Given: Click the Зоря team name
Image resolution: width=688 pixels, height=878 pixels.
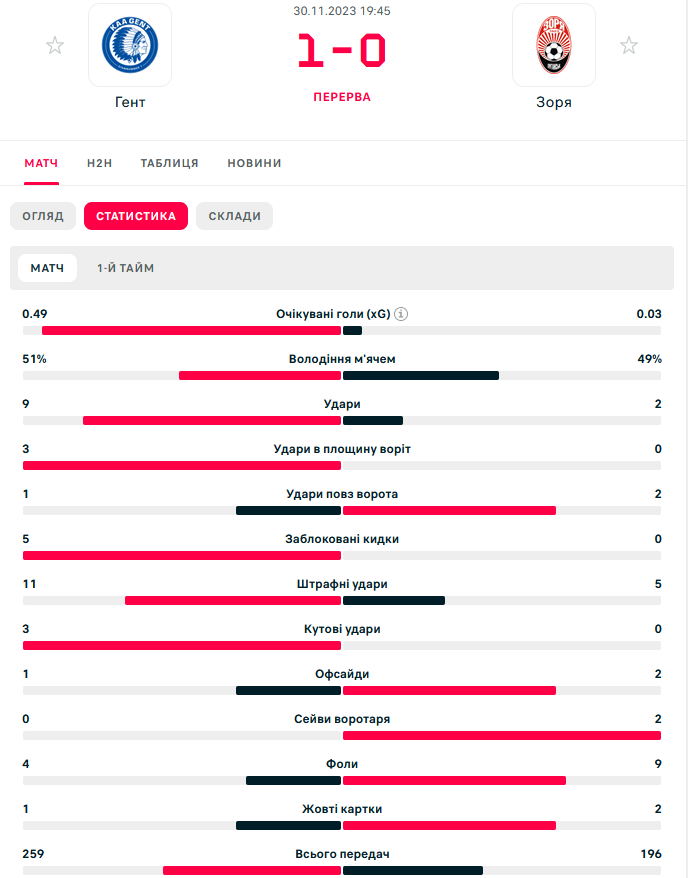Looking at the screenshot, I should pos(553,102).
